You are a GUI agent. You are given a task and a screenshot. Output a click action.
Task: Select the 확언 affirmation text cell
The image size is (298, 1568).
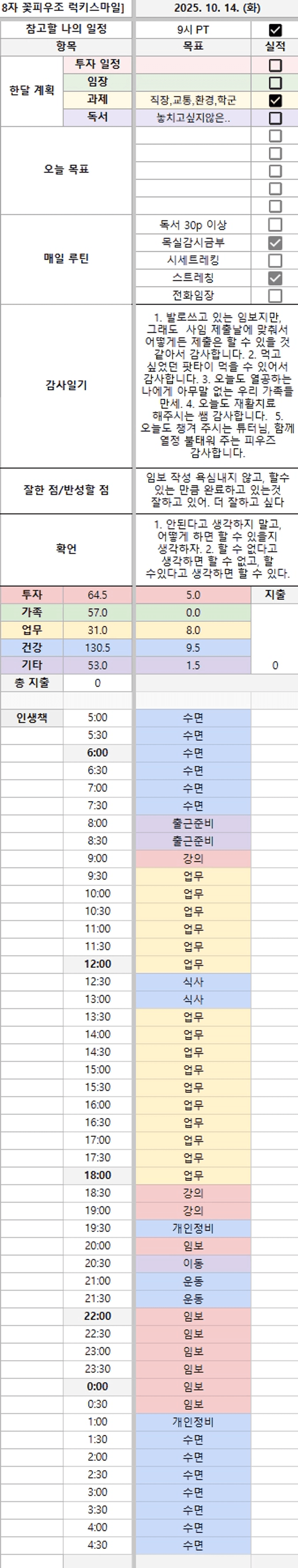pos(216,548)
